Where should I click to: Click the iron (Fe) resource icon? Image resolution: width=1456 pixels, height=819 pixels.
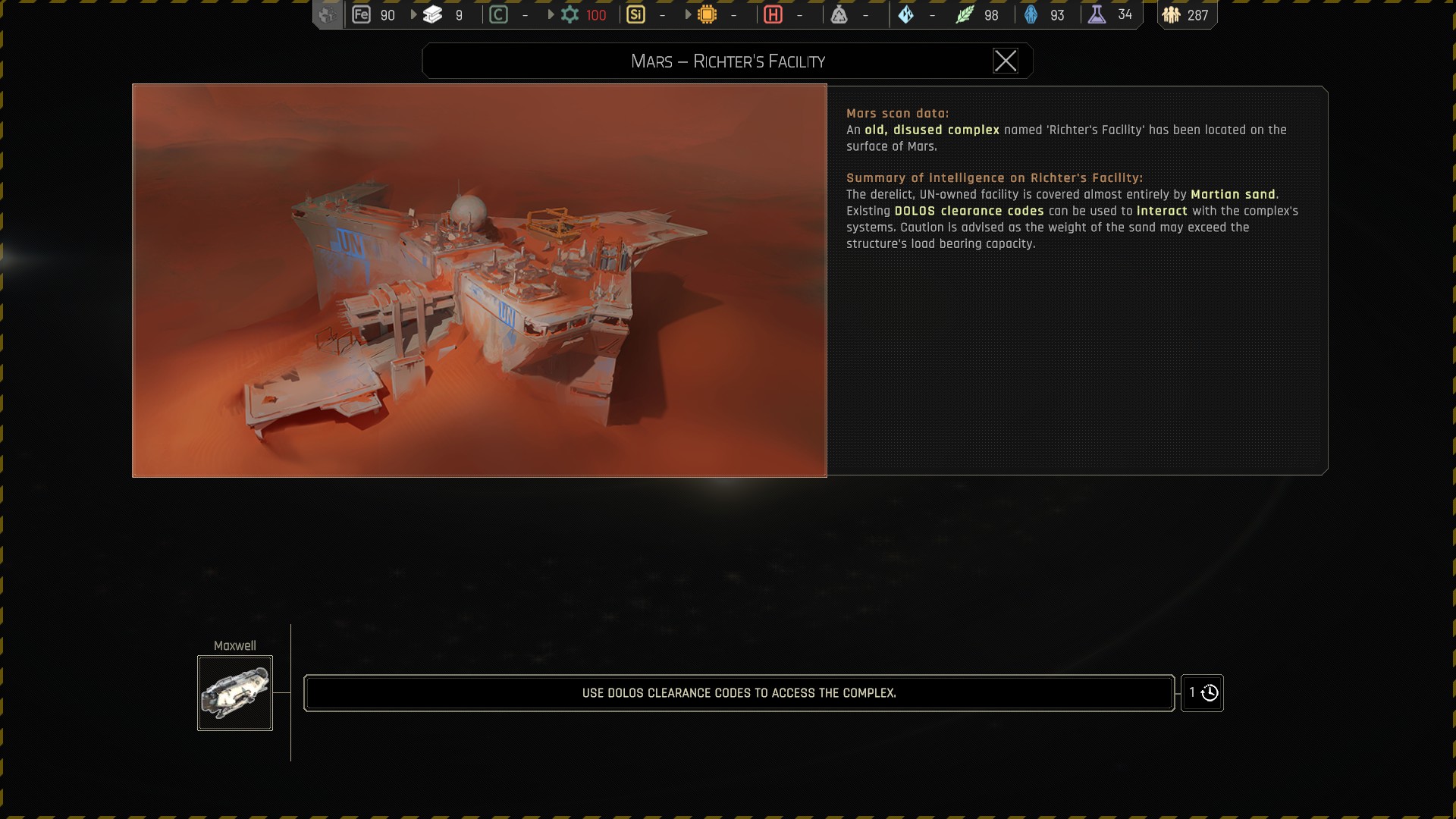361,14
